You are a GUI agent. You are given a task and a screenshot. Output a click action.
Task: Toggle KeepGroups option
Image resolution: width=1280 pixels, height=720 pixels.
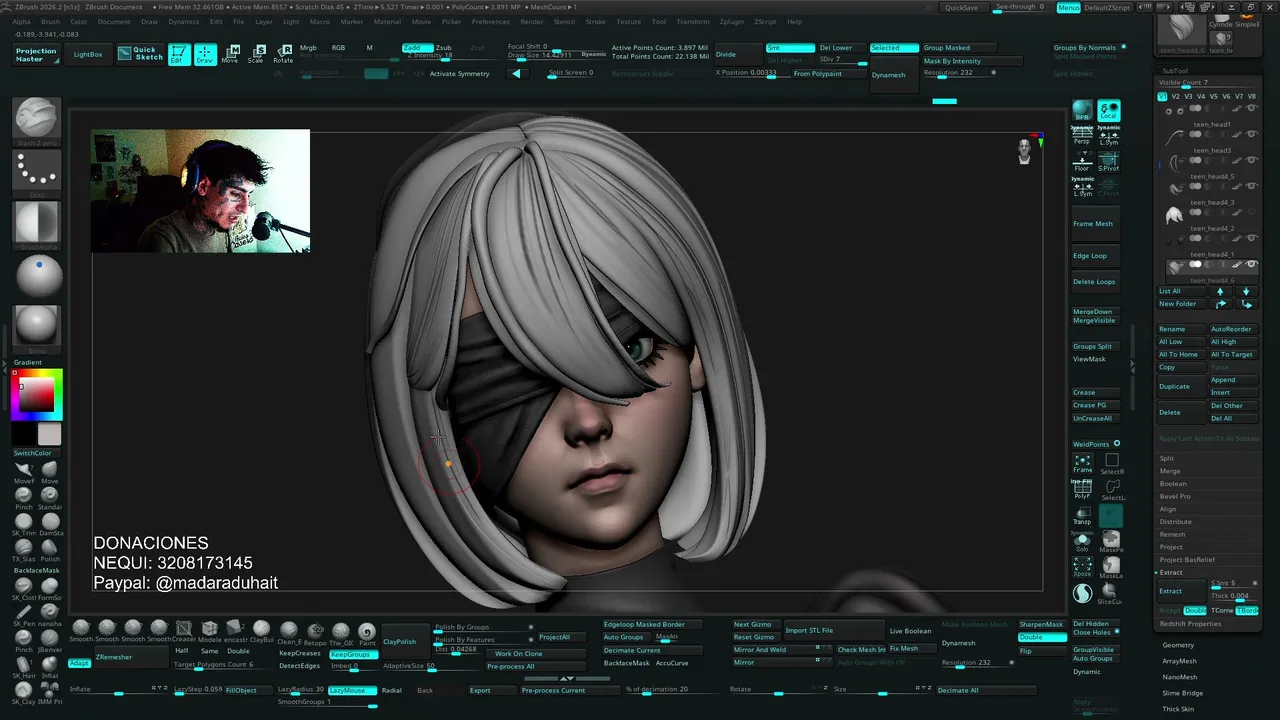(351, 654)
